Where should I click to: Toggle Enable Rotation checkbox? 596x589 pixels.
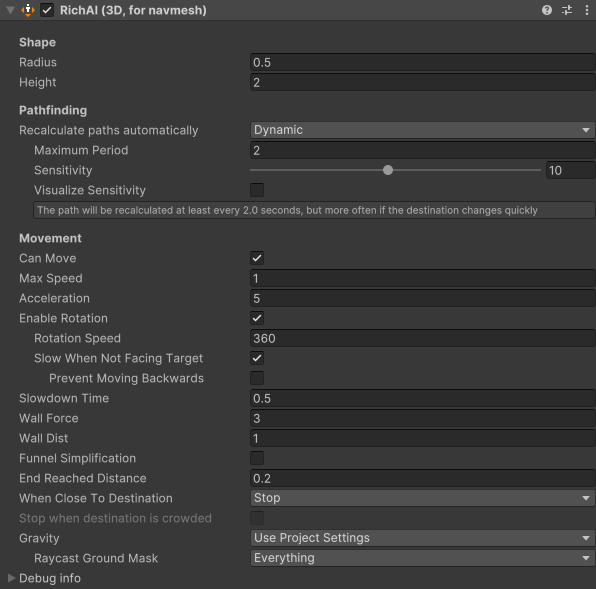point(257,318)
